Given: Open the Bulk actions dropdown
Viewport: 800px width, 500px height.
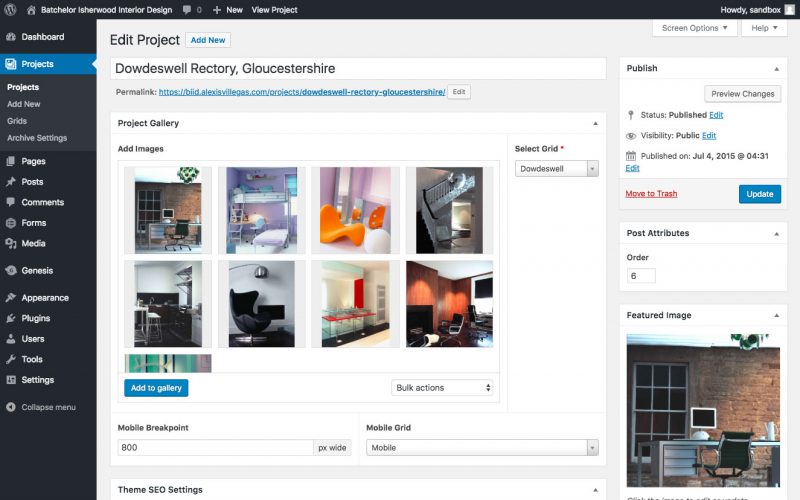Looking at the screenshot, I should tap(442, 388).
